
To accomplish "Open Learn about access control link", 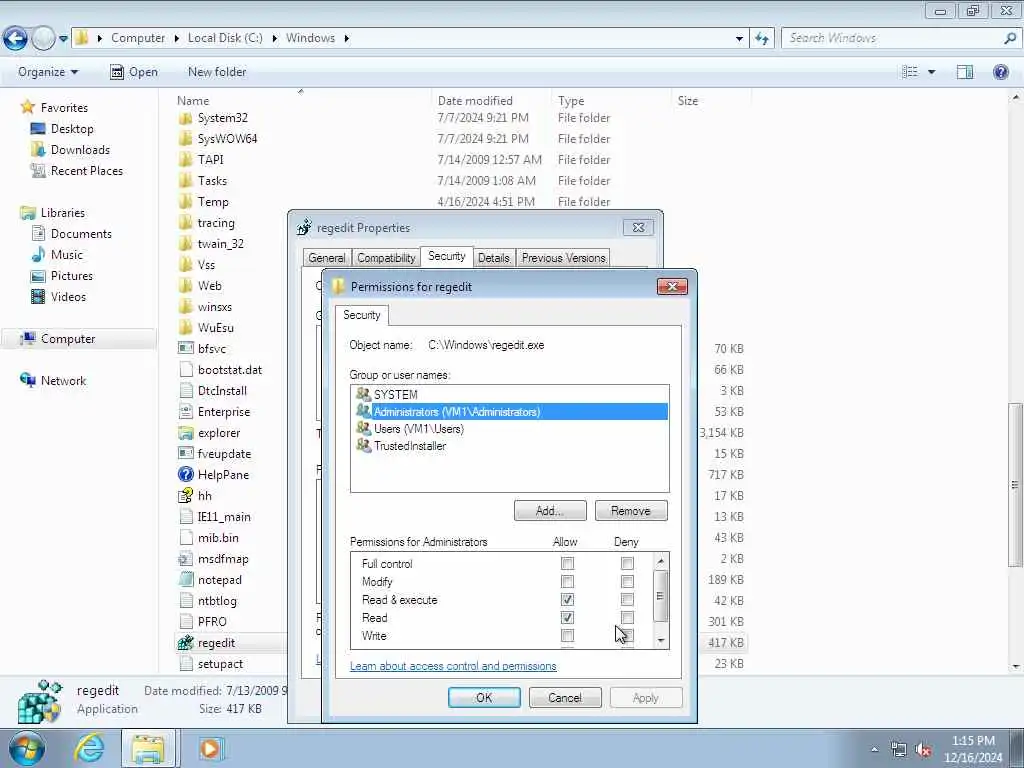I will tap(453, 666).
